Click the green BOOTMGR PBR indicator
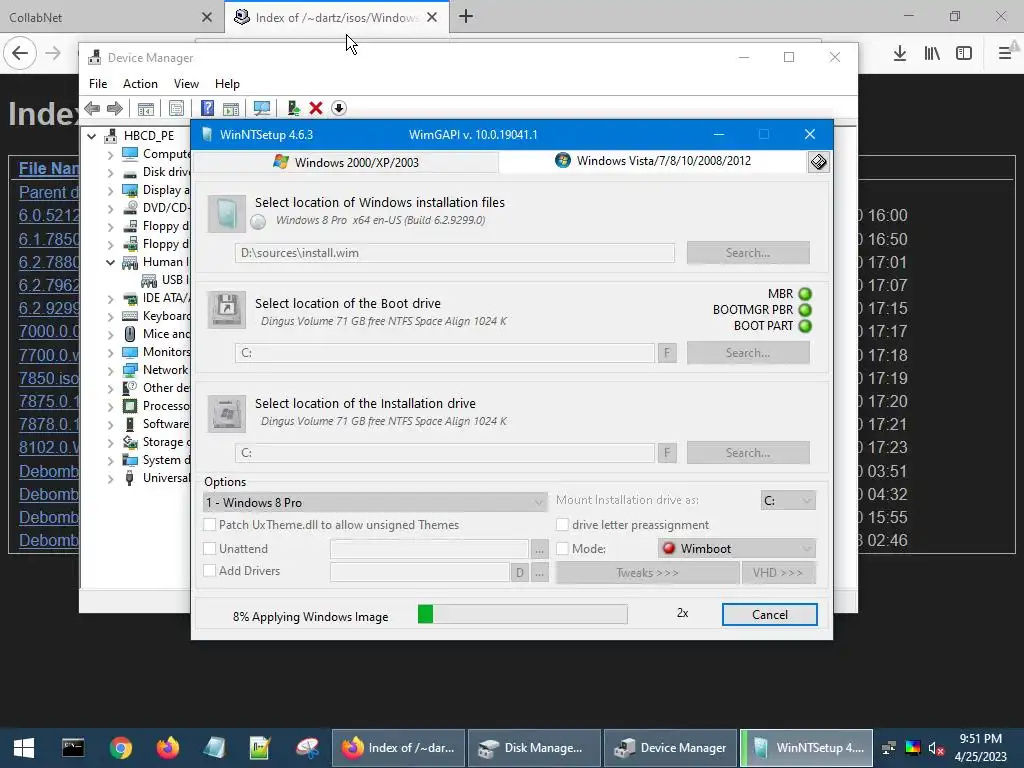This screenshot has width=1024, height=768. (x=805, y=310)
